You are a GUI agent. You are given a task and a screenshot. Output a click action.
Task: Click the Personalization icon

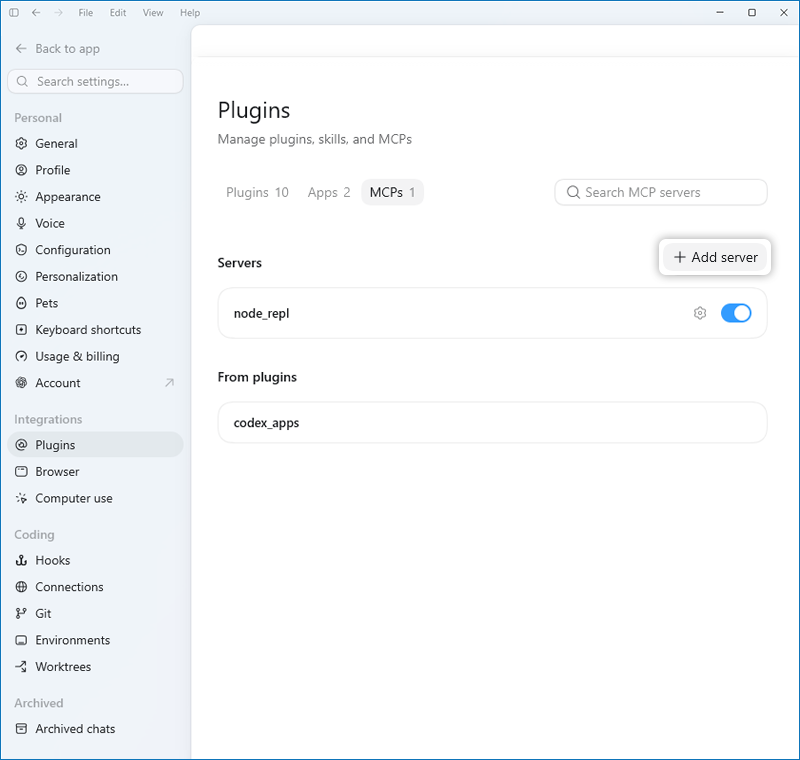pyautogui.click(x=21, y=276)
